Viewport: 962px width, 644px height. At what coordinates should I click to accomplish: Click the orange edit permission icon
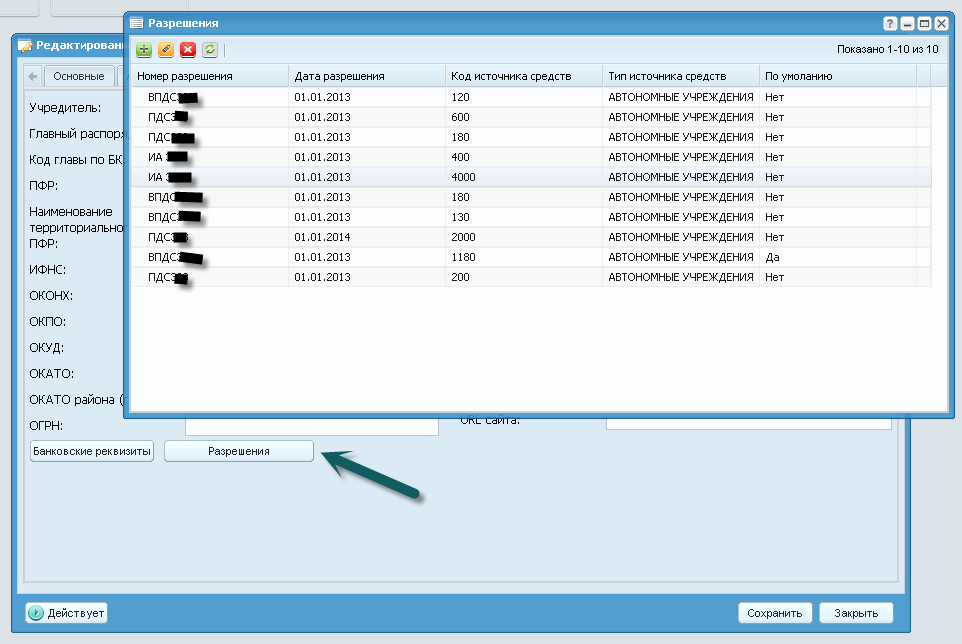coord(166,50)
